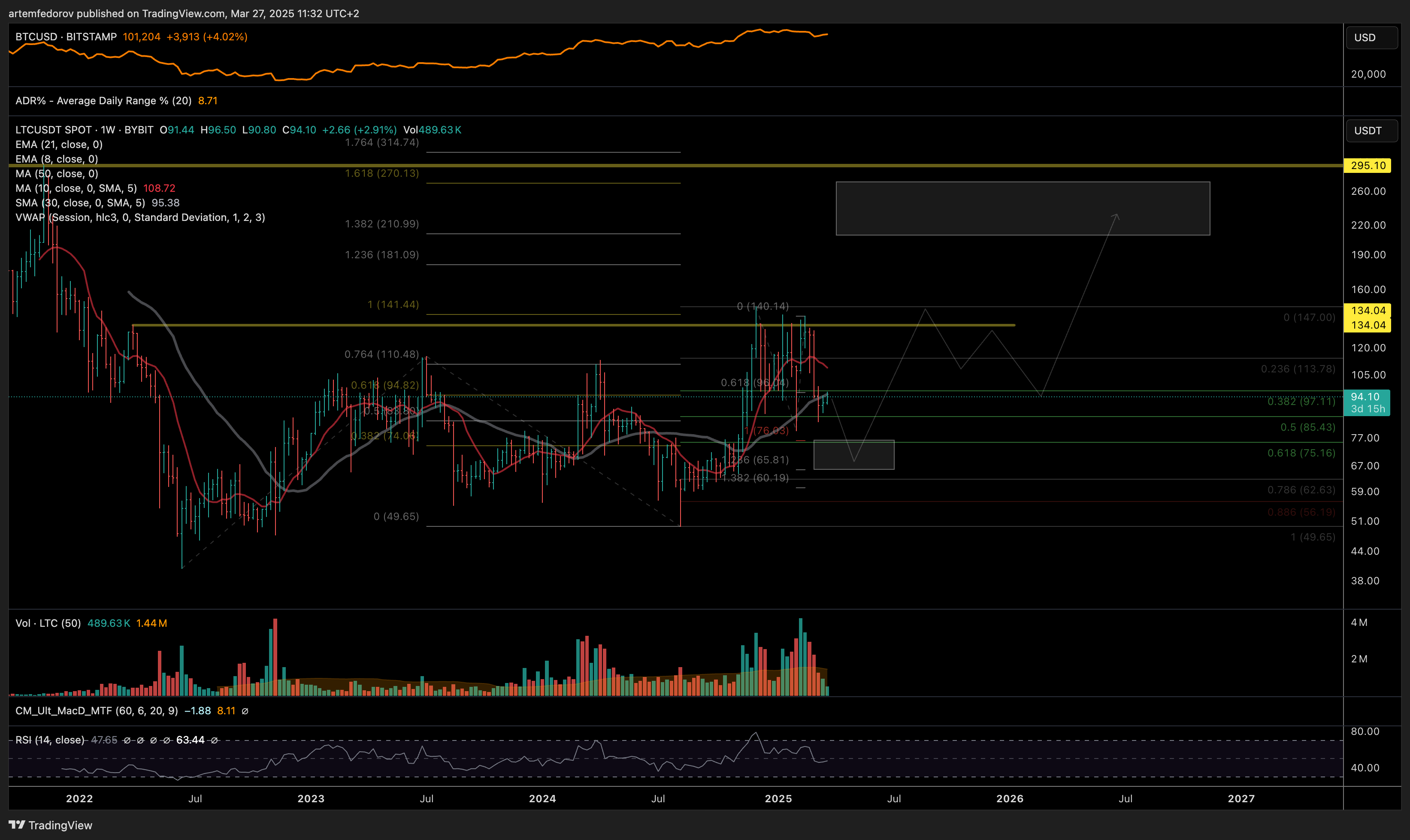The image size is (1410, 840).
Task: Click the 1.382 (60.19) Fibonacci label
Action: click(x=755, y=478)
